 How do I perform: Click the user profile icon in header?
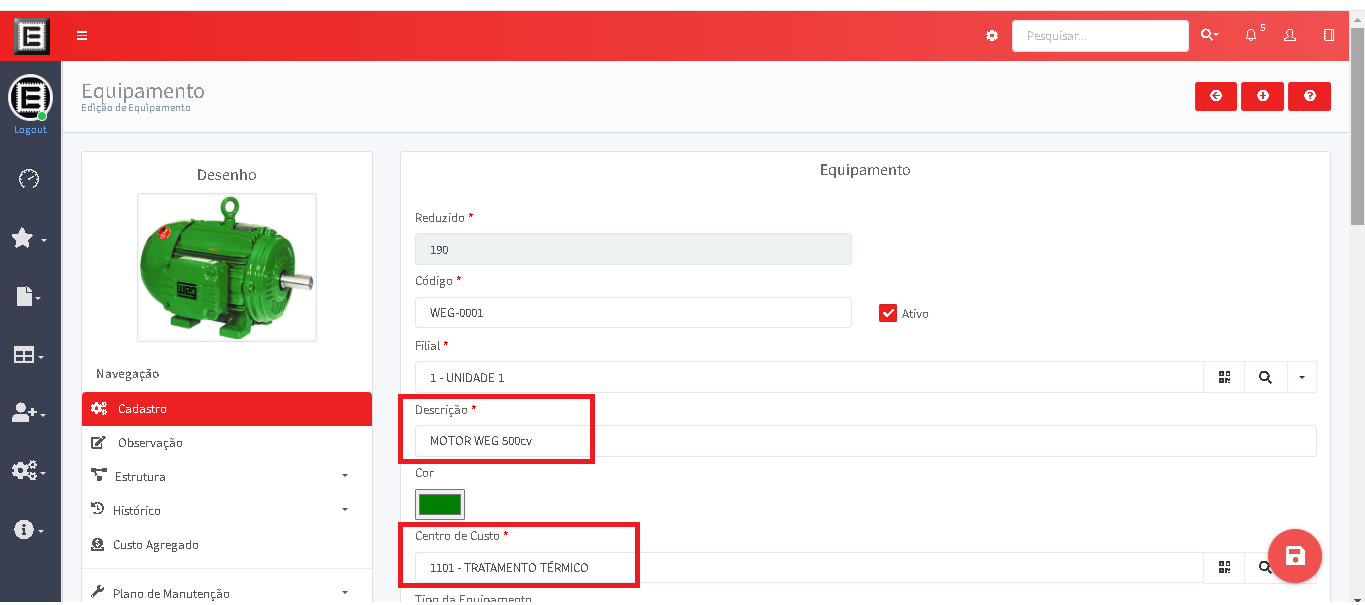(x=1289, y=36)
